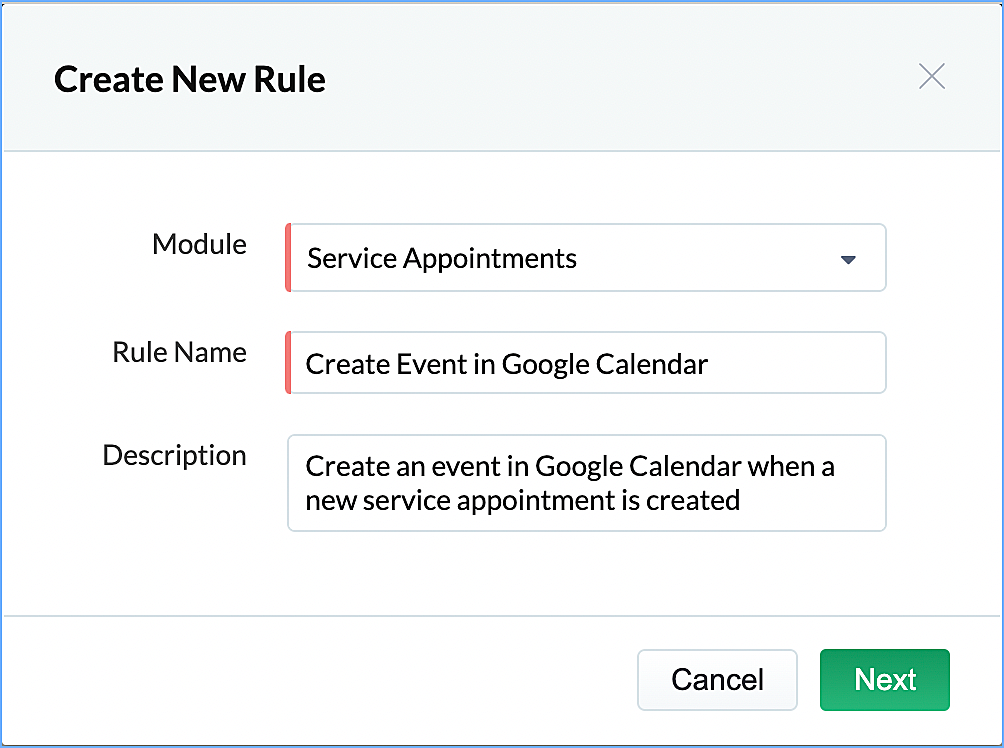Screen dimensions: 1004x748
Task: Proceed with the green Next button
Action: click(x=884, y=680)
